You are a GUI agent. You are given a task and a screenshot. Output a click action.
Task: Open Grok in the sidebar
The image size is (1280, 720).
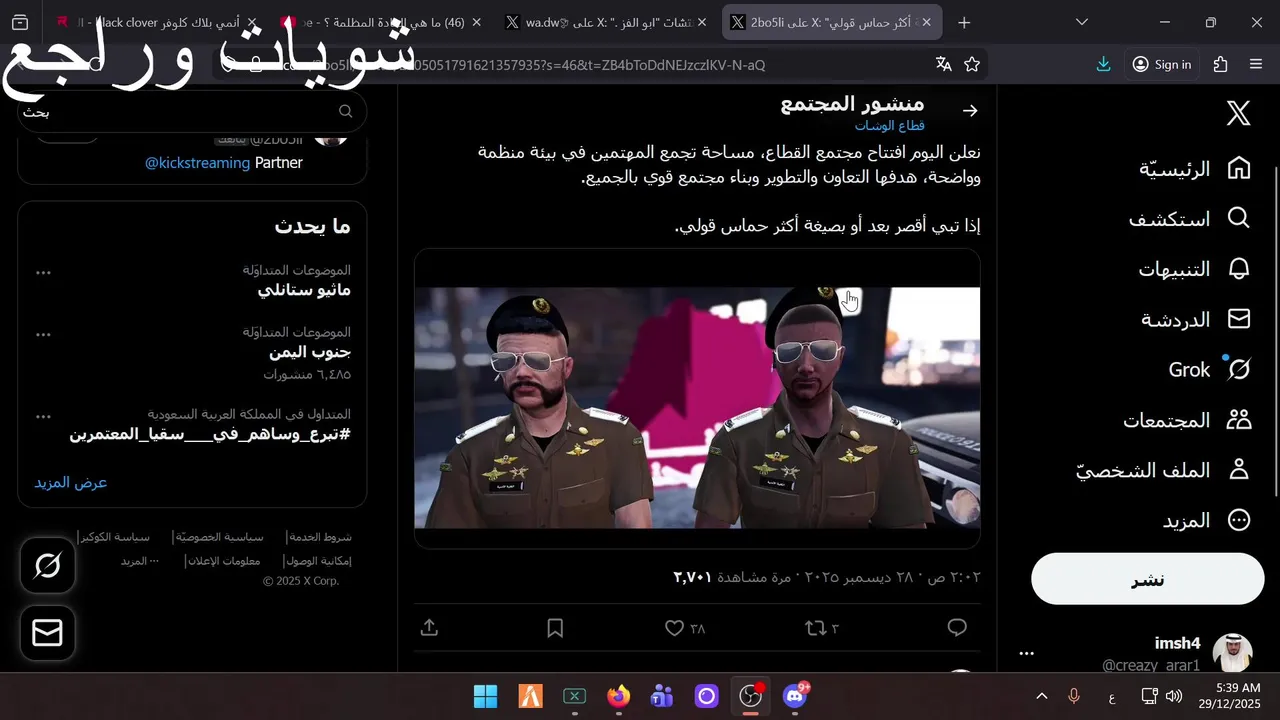point(1210,370)
